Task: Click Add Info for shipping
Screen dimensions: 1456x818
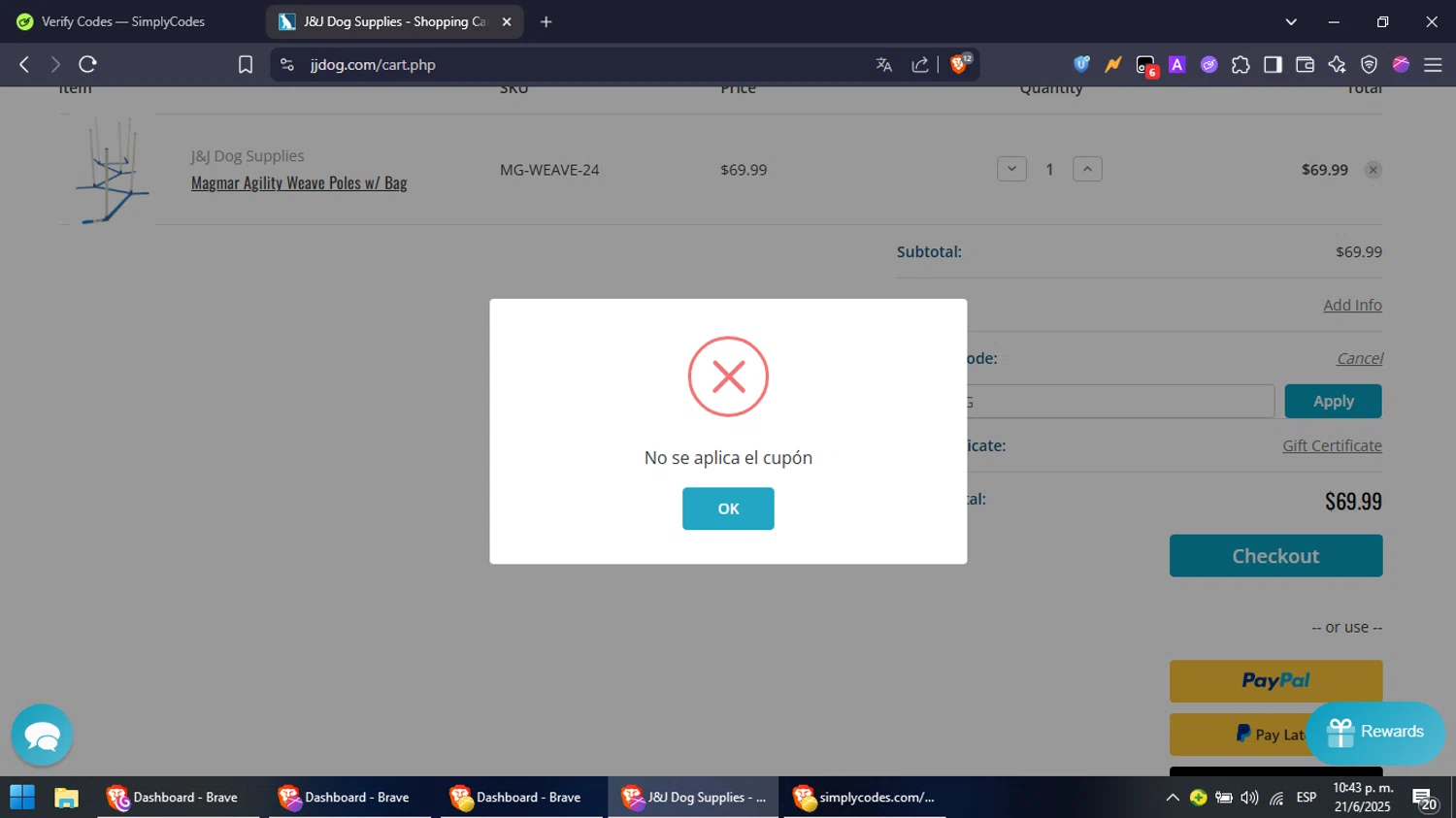Action: click(x=1352, y=305)
